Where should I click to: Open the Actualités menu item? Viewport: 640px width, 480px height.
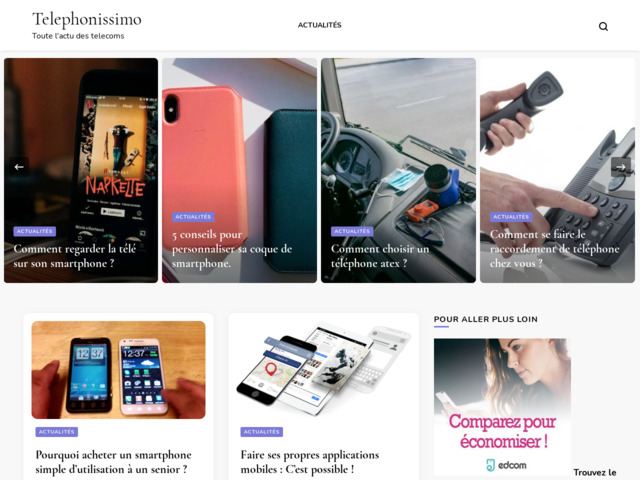point(320,25)
